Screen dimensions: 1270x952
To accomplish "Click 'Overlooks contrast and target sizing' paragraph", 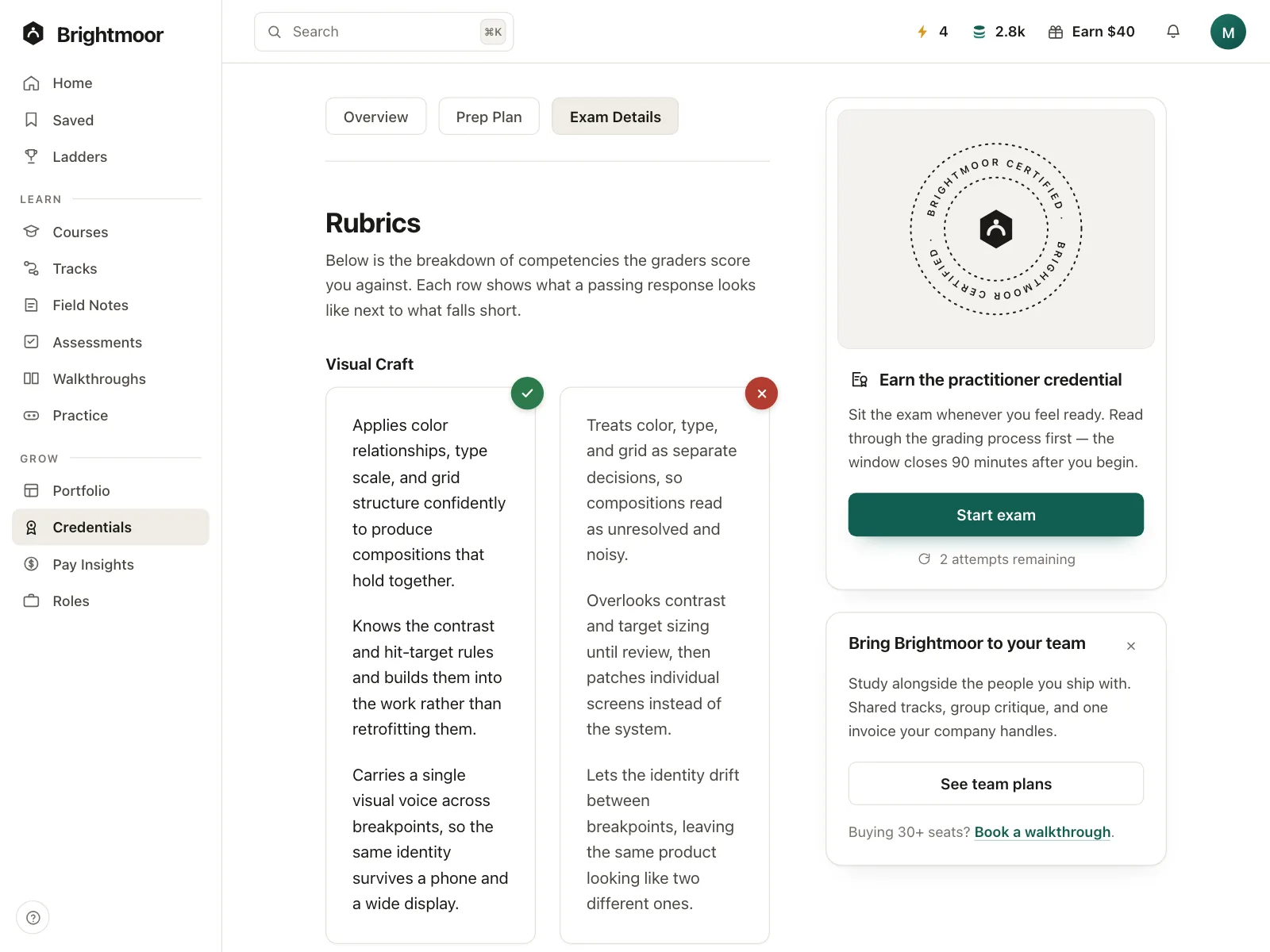I will click(x=656, y=665).
